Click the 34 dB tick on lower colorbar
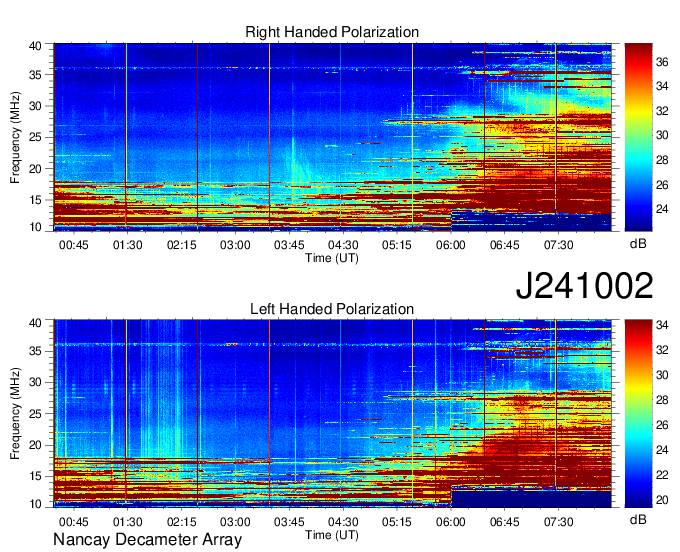The image size is (680, 552). [662, 325]
